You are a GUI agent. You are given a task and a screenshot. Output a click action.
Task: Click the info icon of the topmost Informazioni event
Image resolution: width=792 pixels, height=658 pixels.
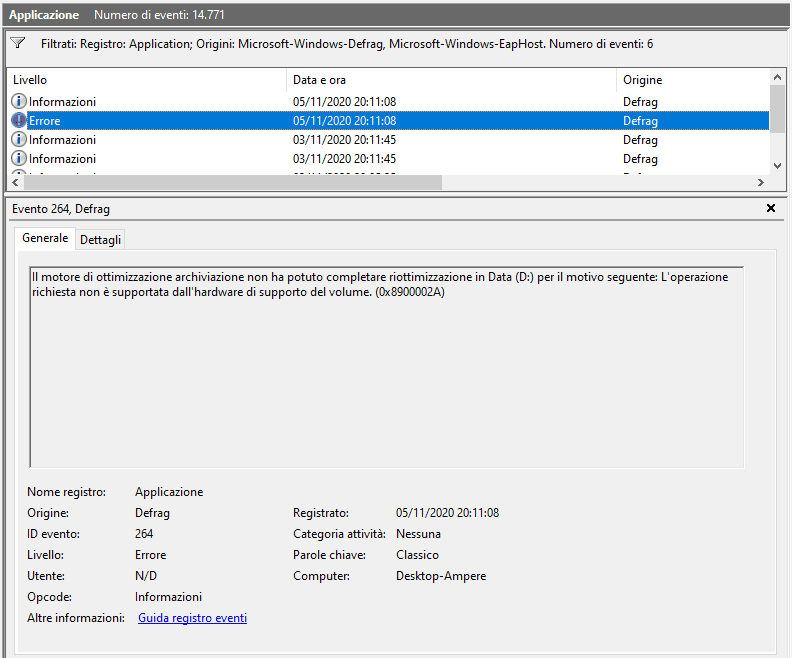(x=19, y=102)
